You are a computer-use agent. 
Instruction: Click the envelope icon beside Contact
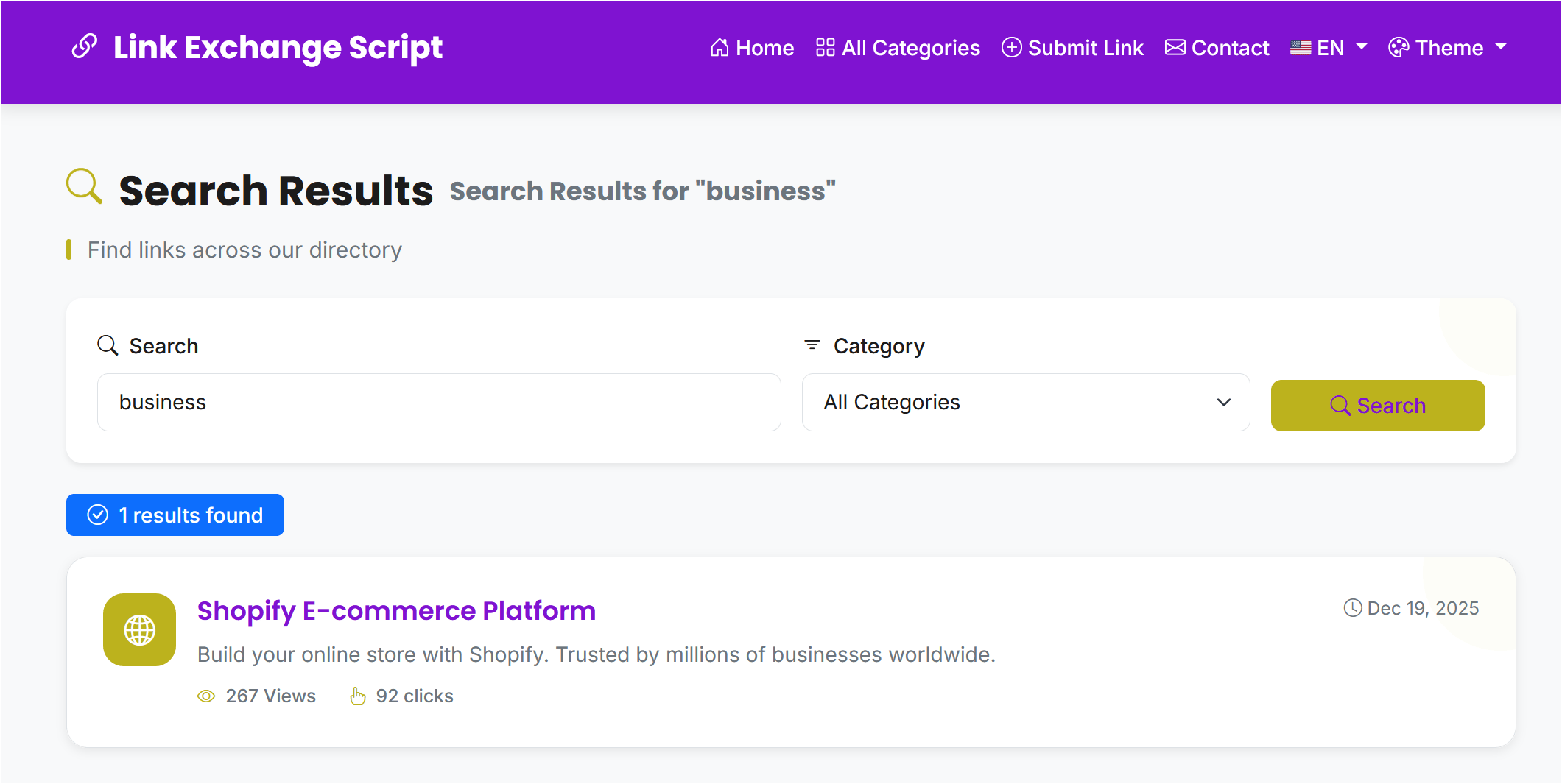point(1175,47)
